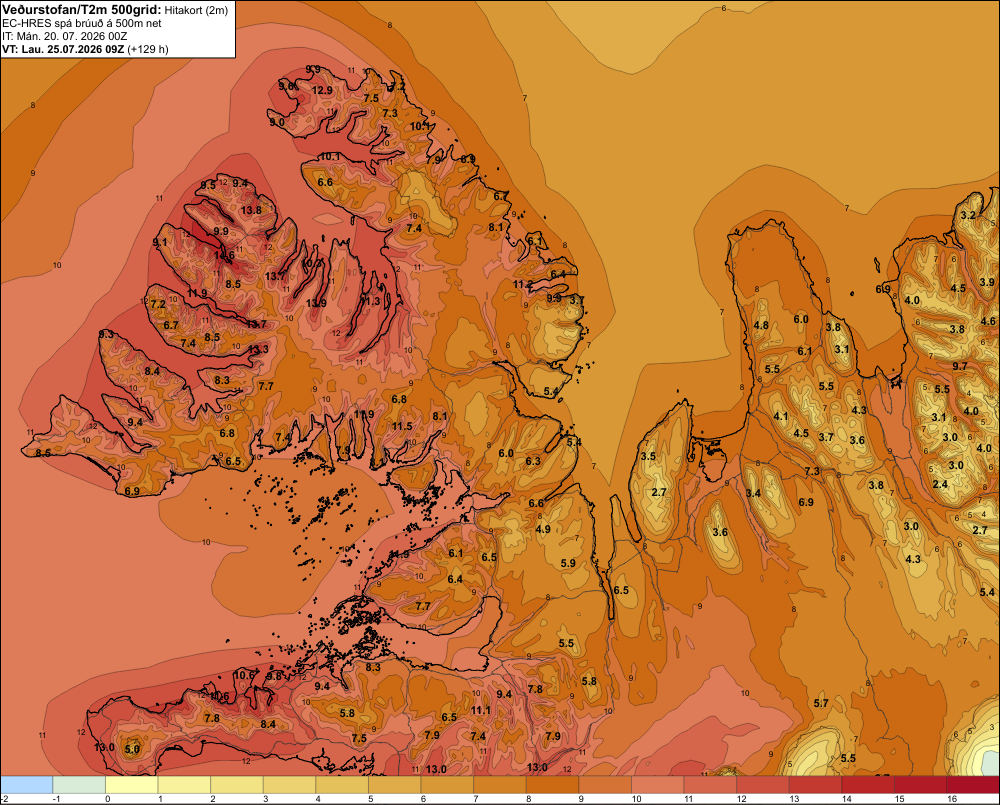Click the '11.1' temperature value on the map

click(481, 710)
